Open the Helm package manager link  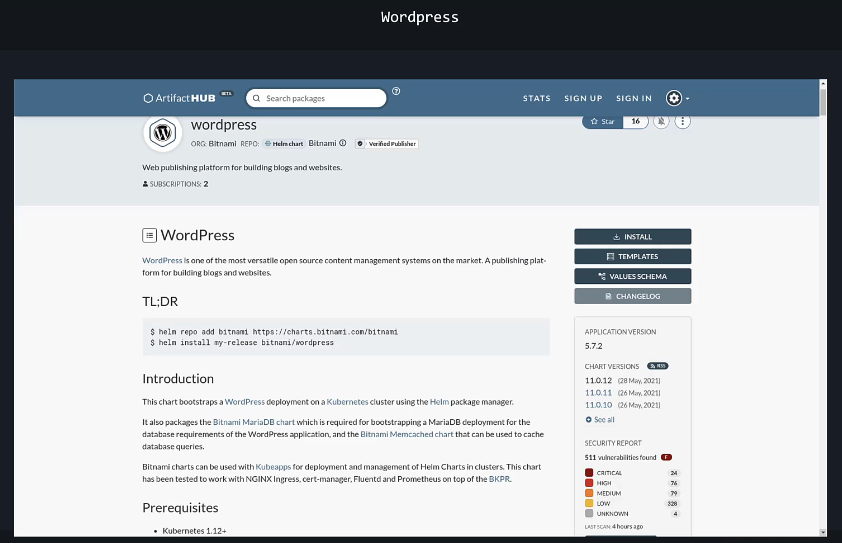pyautogui.click(x=439, y=402)
